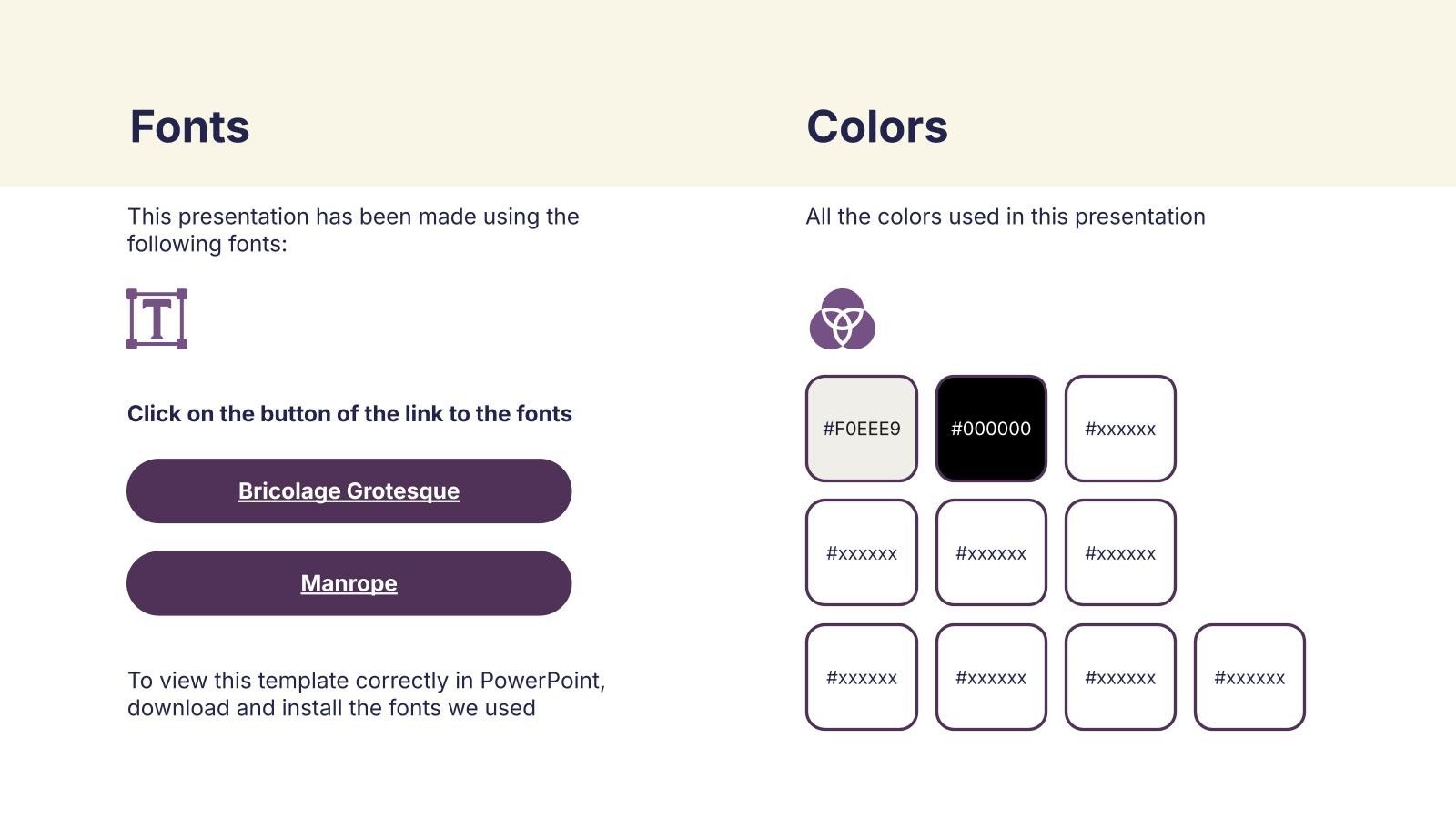Click the text box "T" font icon

(x=157, y=319)
